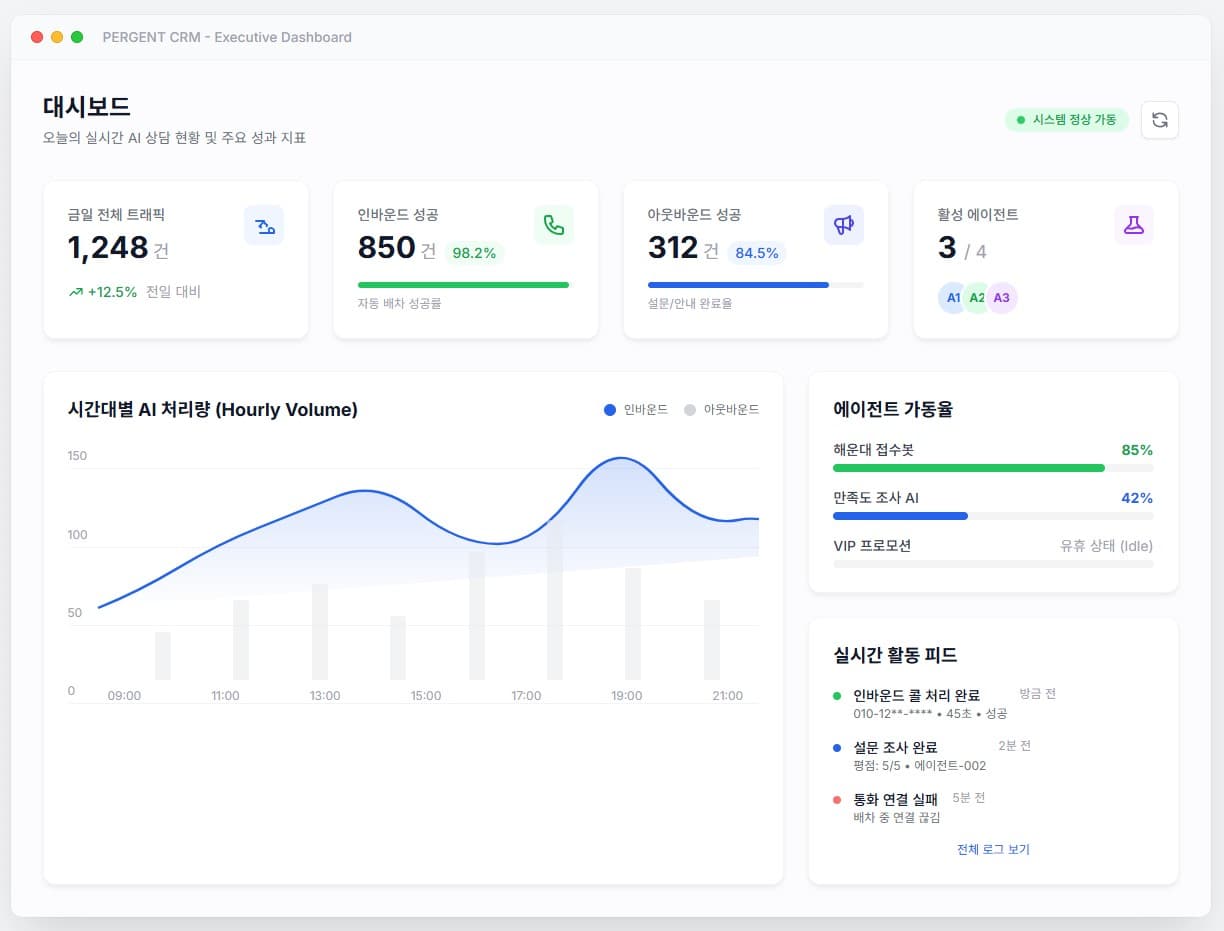This screenshot has width=1224, height=931.
Task: Toggle the 인바운드 legend in the hourly chart
Action: (x=634, y=409)
